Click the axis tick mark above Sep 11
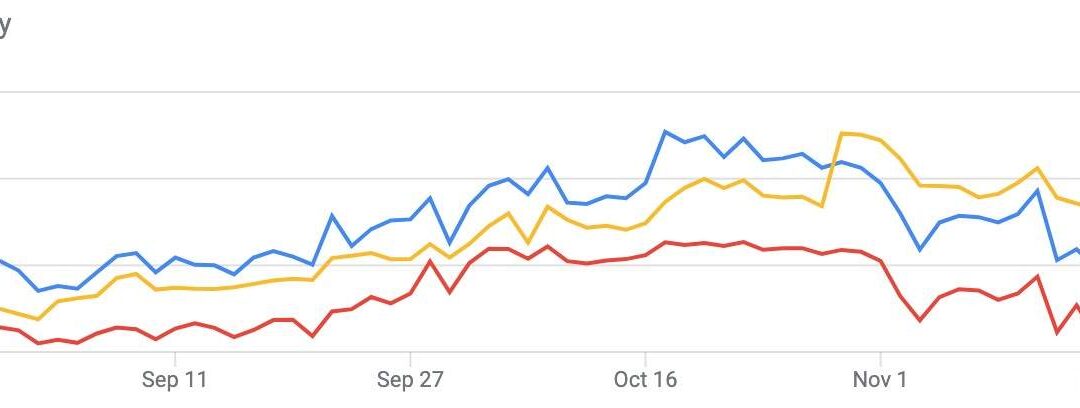The image size is (1080, 408). click(175, 357)
